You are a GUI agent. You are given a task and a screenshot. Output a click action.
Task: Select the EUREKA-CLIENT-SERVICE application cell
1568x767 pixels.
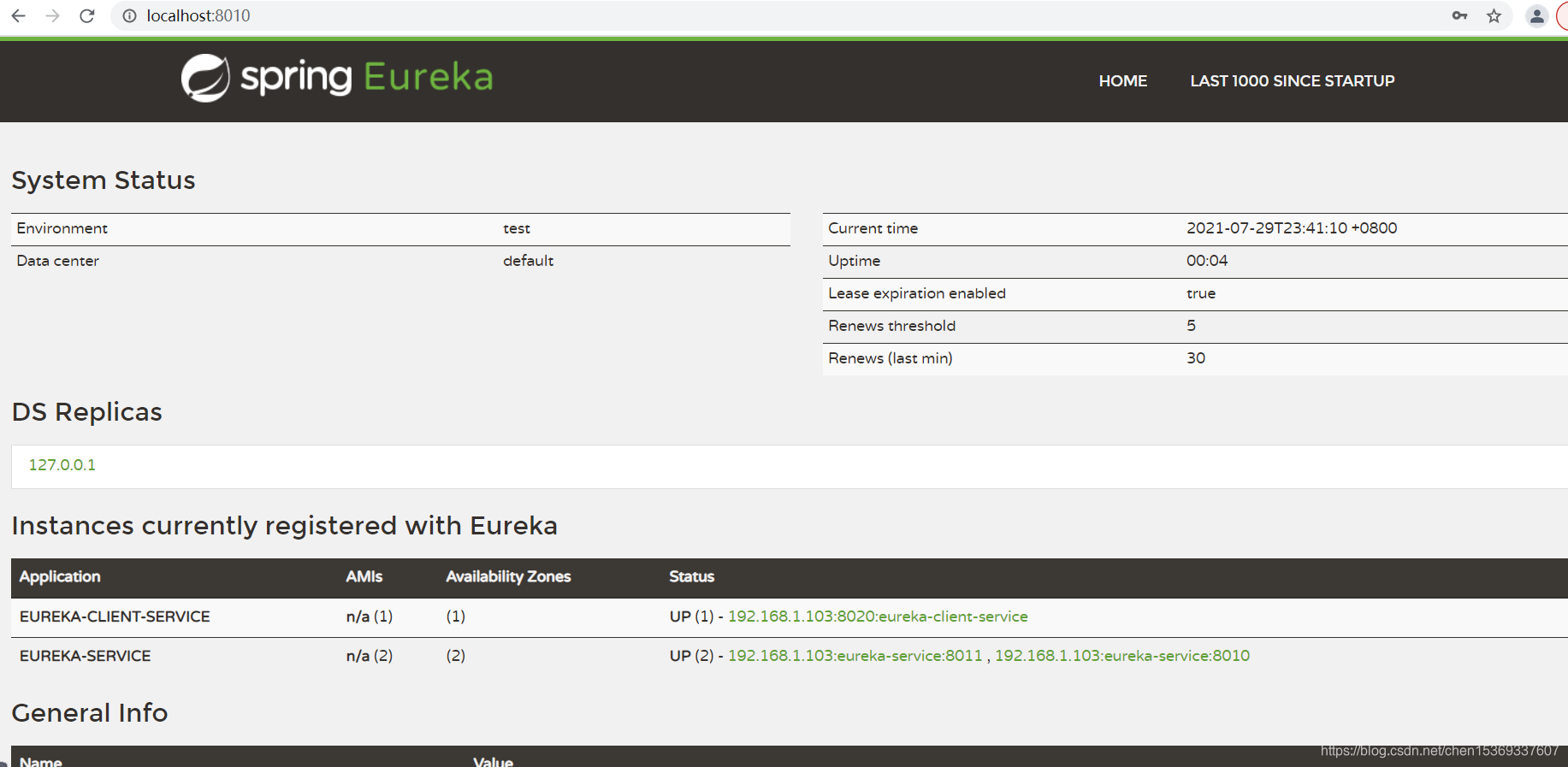[115, 617]
